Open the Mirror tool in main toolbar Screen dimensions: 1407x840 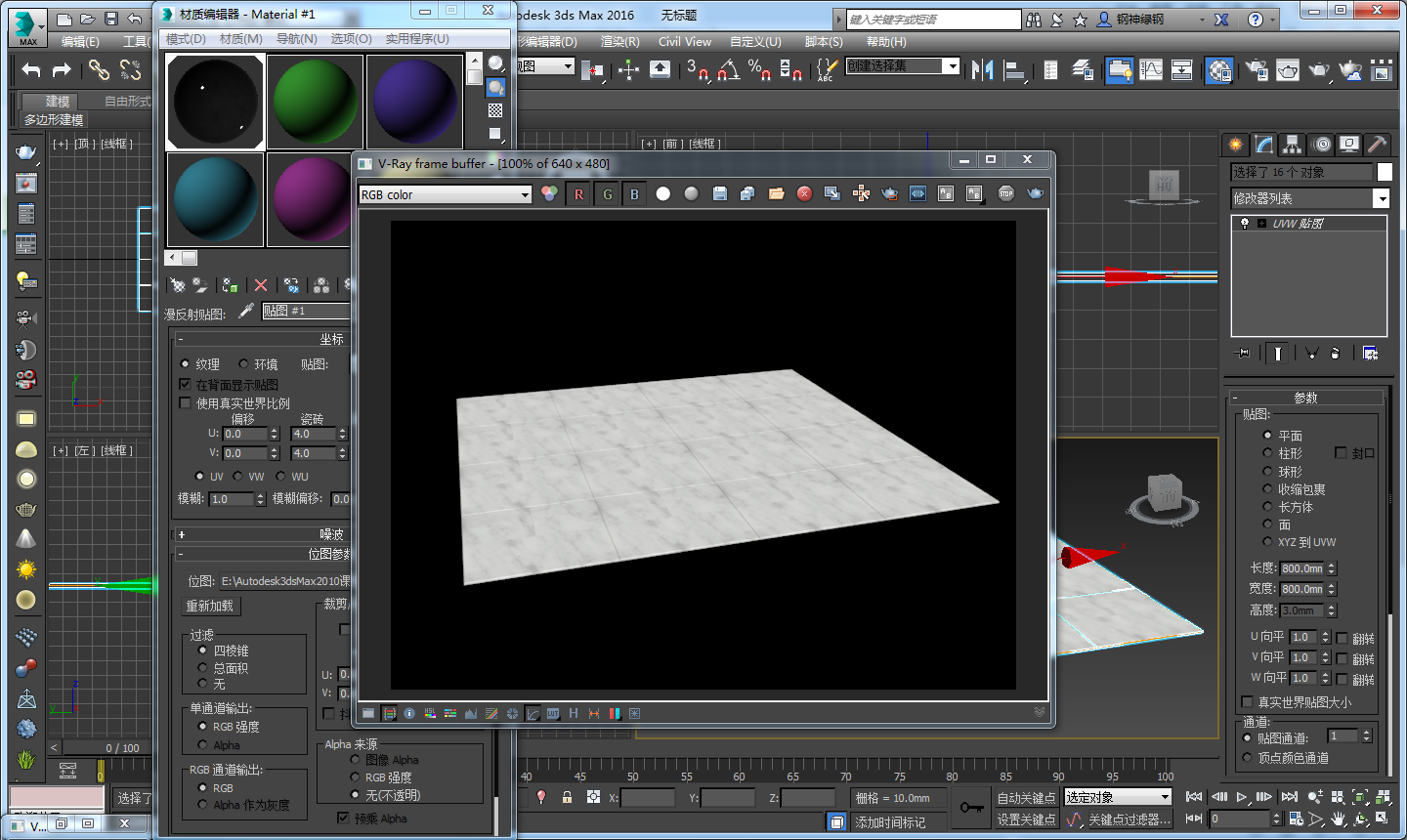983,69
